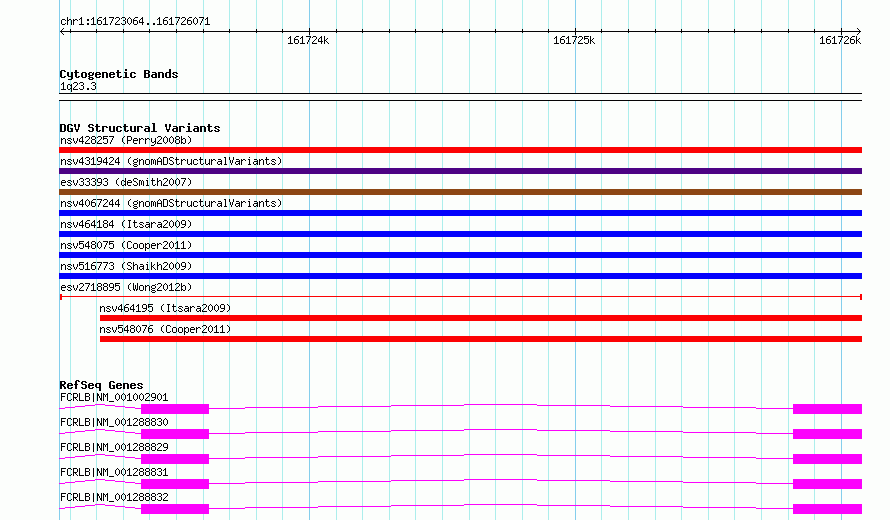Click the RefSeq Genes track title
The height and width of the screenshot is (520, 890).
point(101,385)
